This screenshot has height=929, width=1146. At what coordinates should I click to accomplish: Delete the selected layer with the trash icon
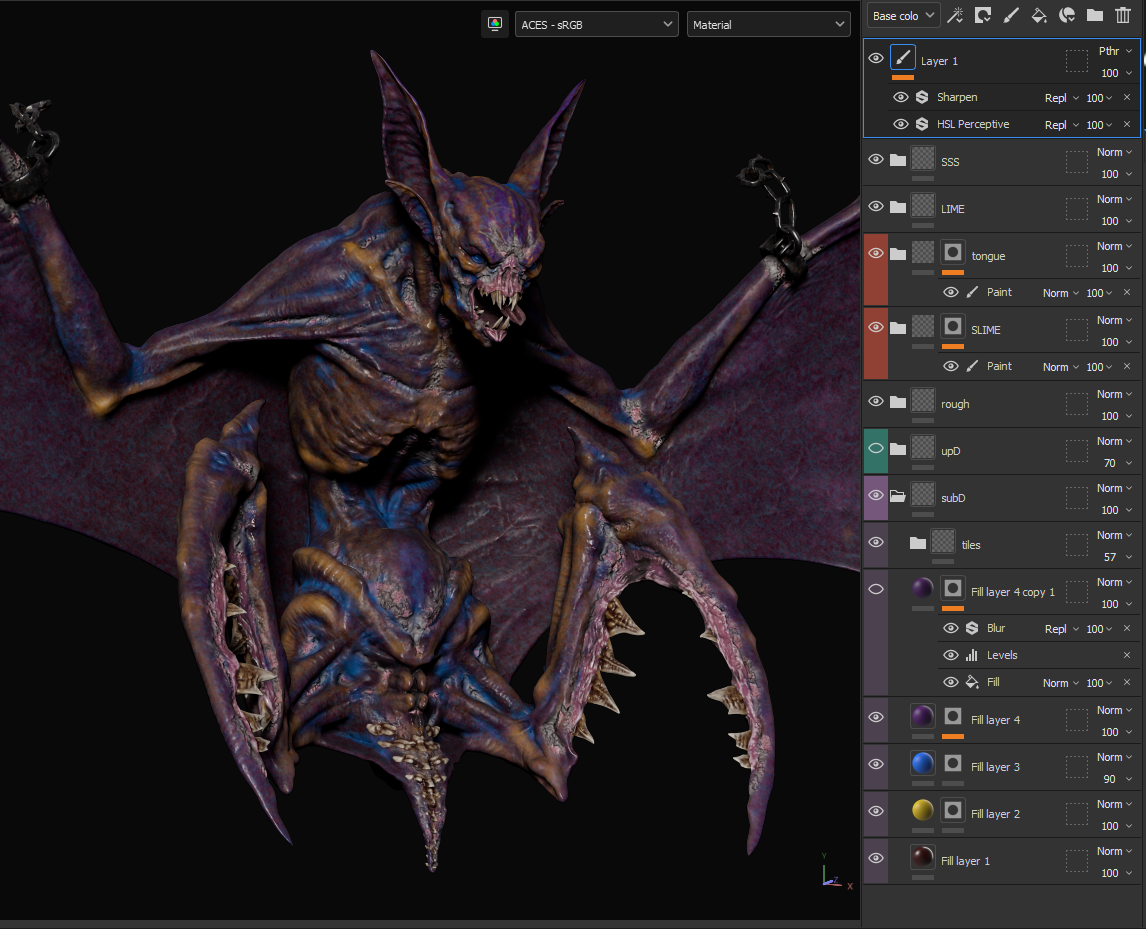click(1123, 15)
